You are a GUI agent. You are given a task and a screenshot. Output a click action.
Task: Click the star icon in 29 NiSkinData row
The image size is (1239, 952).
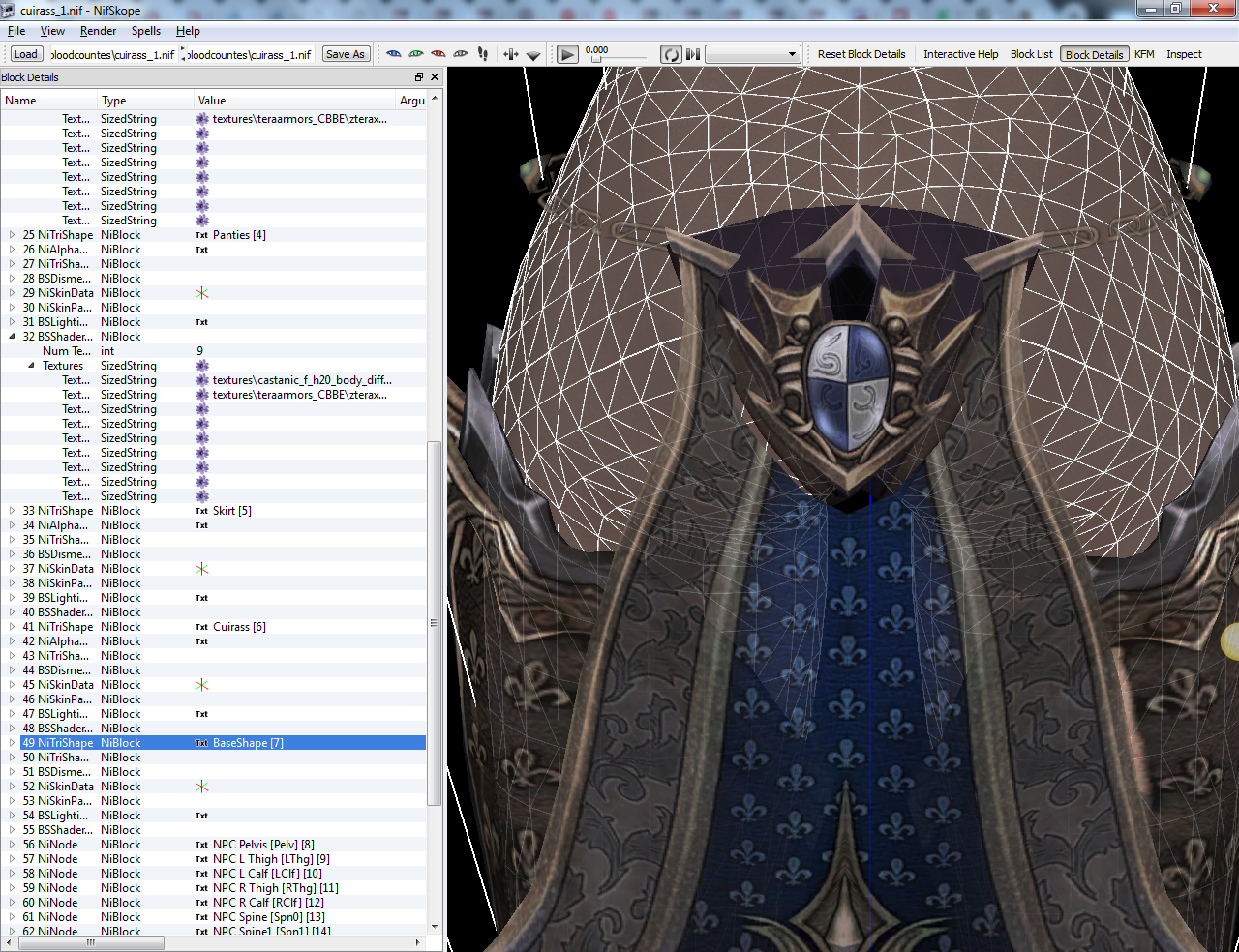point(201,293)
